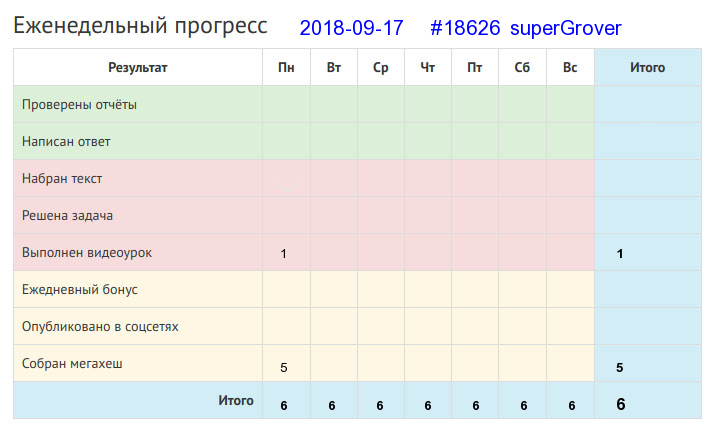The image size is (722, 429).
Task: Click the date link 2018-09-17
Action: pos(351,28)
